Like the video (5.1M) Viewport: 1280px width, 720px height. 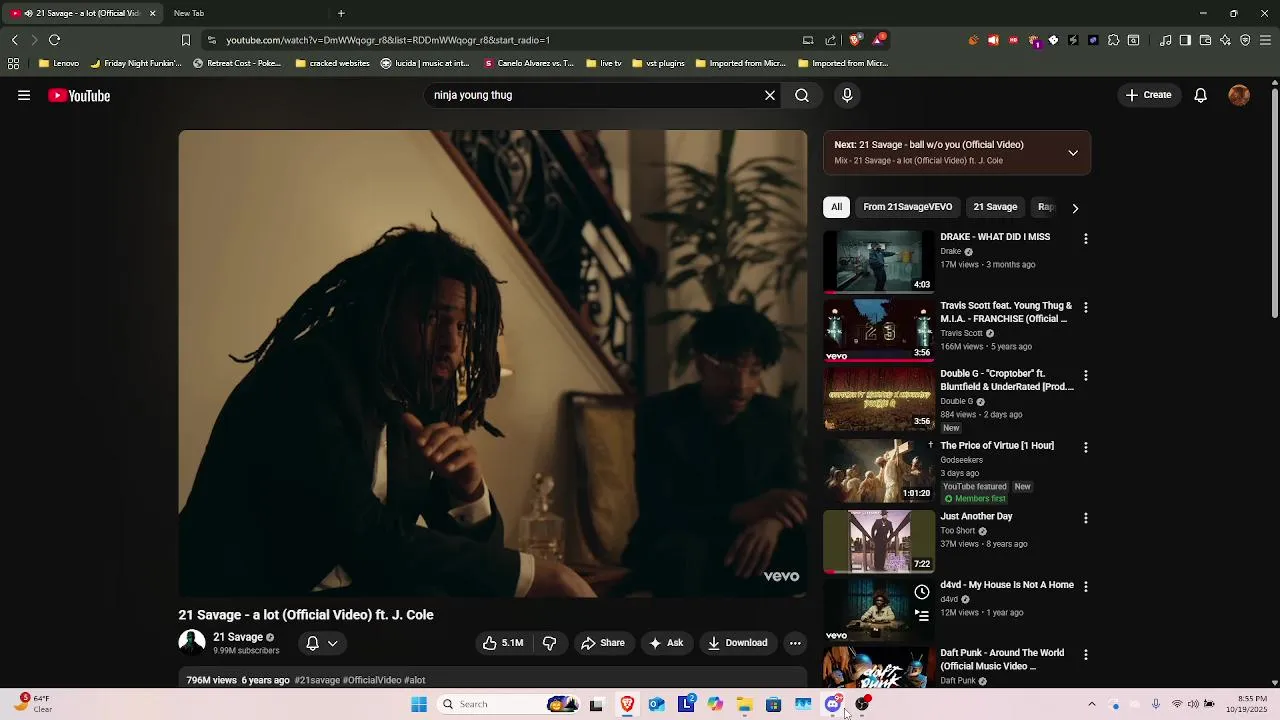503,643
